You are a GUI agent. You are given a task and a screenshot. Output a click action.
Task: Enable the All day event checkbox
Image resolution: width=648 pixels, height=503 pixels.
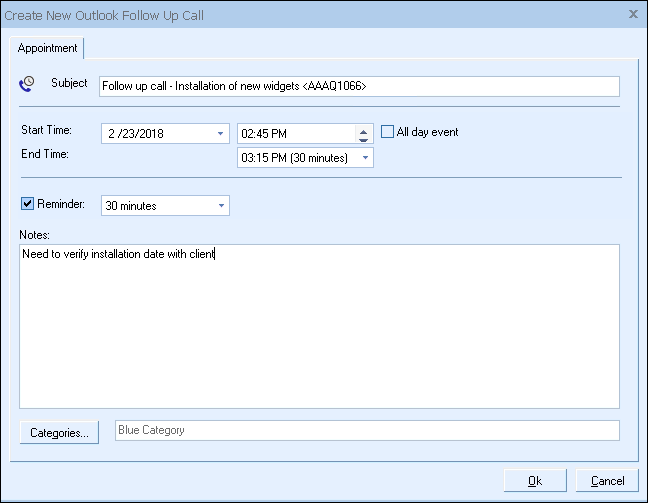[388, 132]
